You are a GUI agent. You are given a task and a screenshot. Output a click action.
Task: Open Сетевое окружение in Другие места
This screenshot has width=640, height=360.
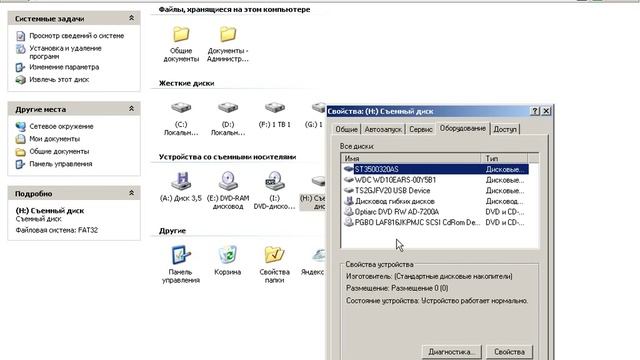coord(61,127)
